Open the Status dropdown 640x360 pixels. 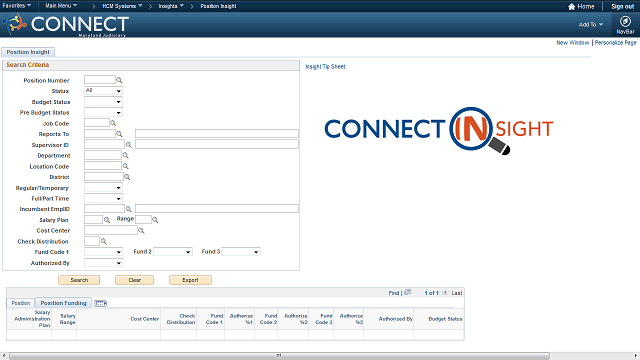tap(103, 91)
